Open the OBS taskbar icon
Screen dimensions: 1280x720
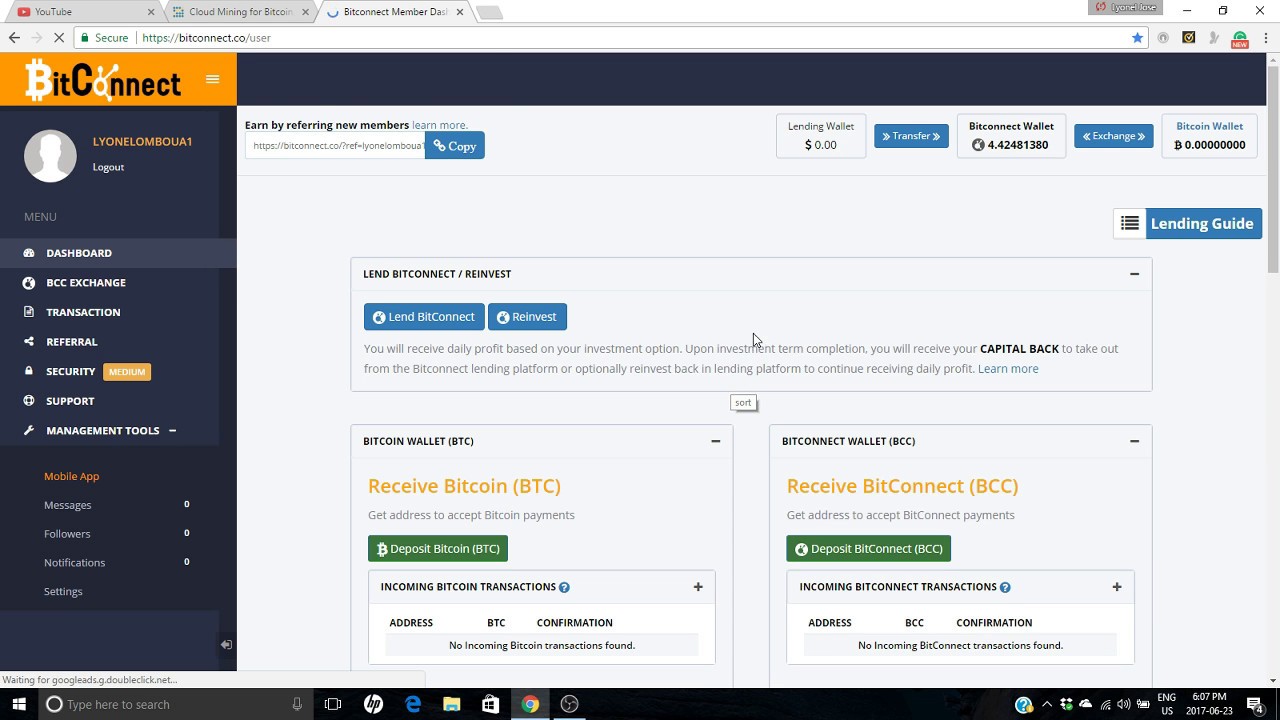point(569,704)
